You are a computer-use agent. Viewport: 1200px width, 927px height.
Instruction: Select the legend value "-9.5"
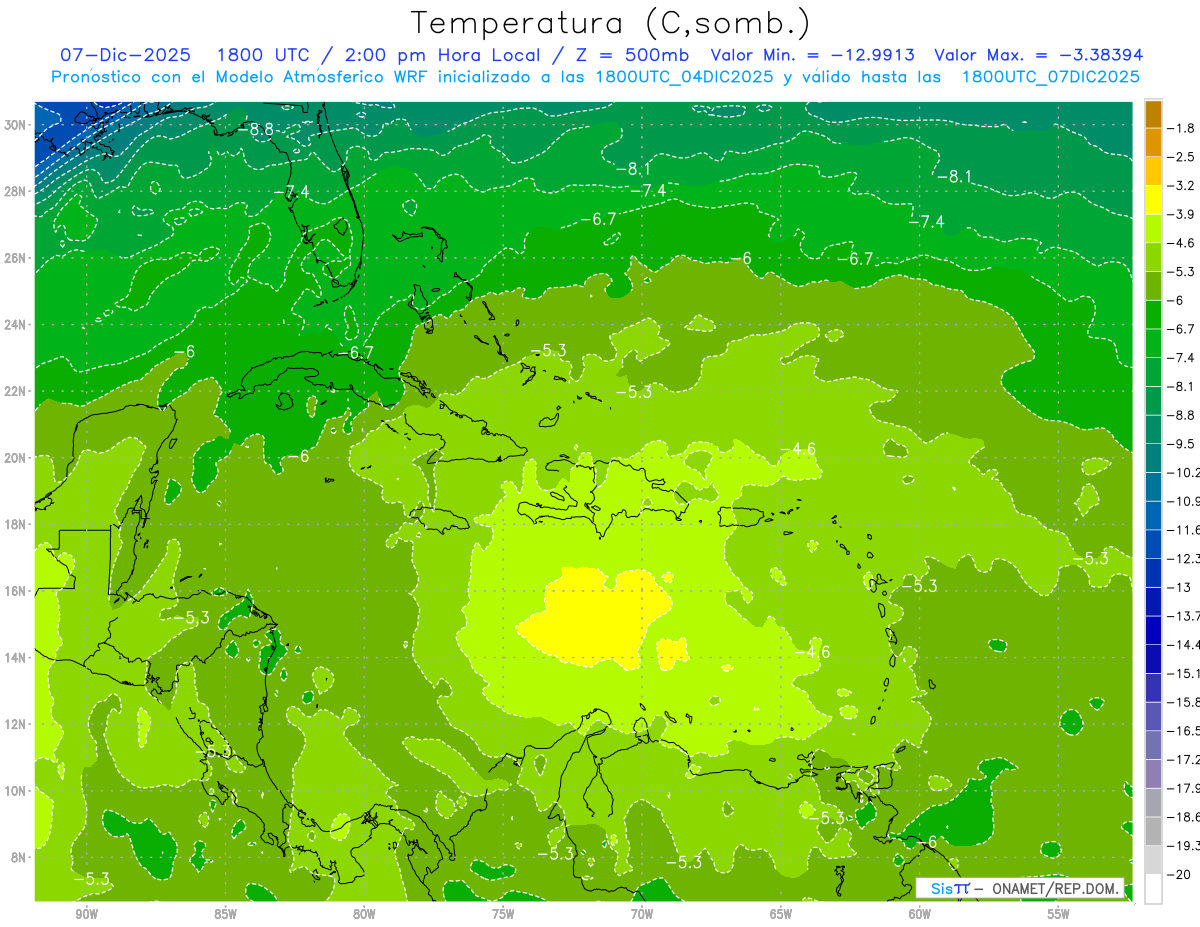tap(1183, 444)
